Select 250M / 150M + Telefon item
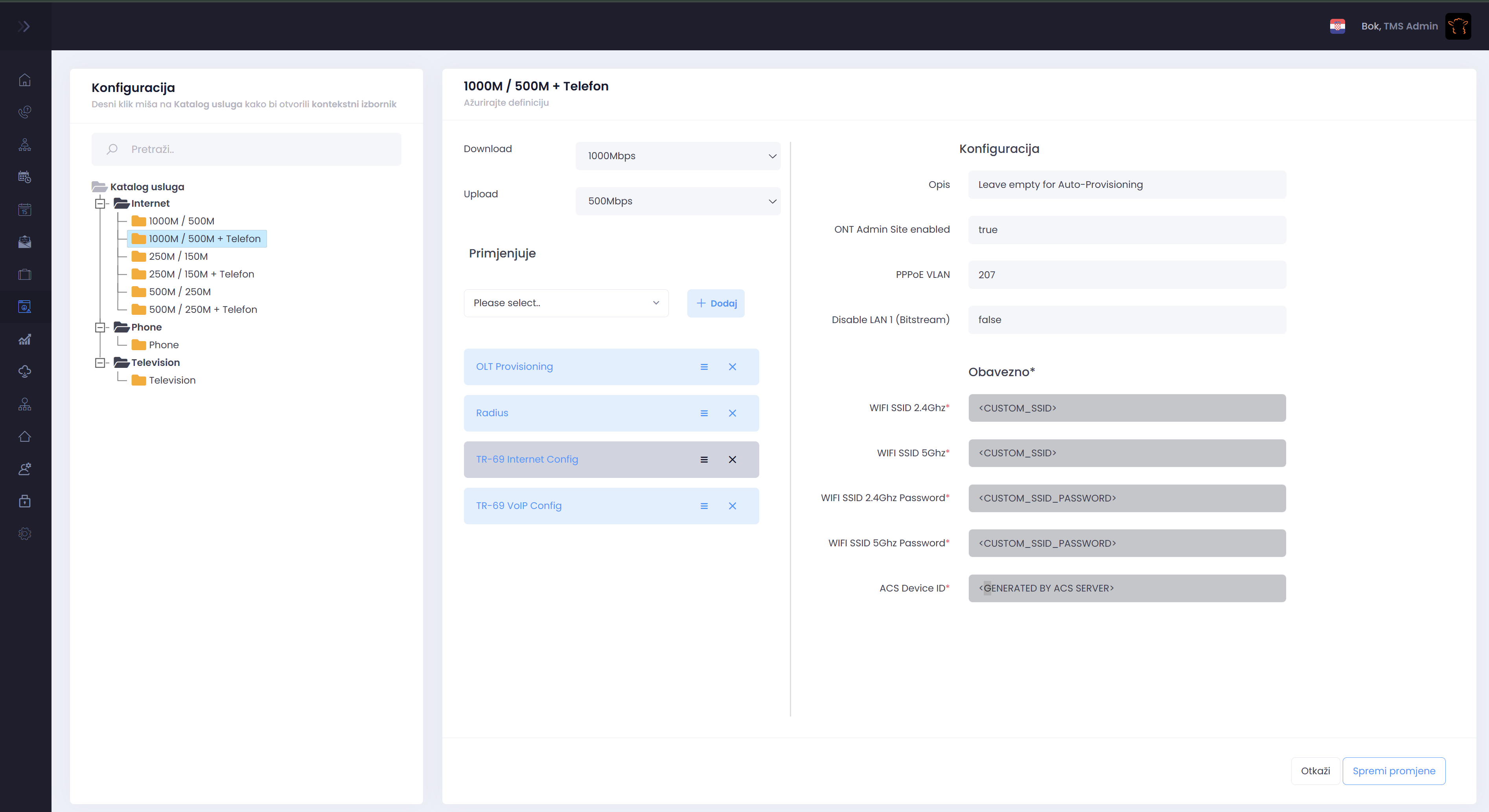Screen dimensions: 1489x812 [x=201, y=274]
